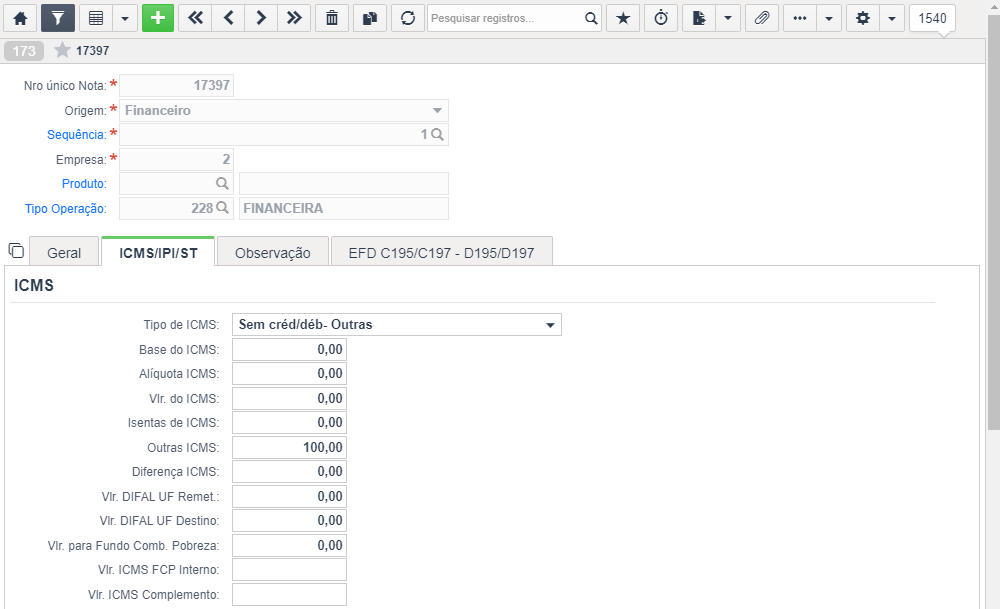Open the Origem Financeiro dropdown
Image resolution: width=1000 pixels, height=609 pixels.
pyautogui.click(x=284, y=110)
